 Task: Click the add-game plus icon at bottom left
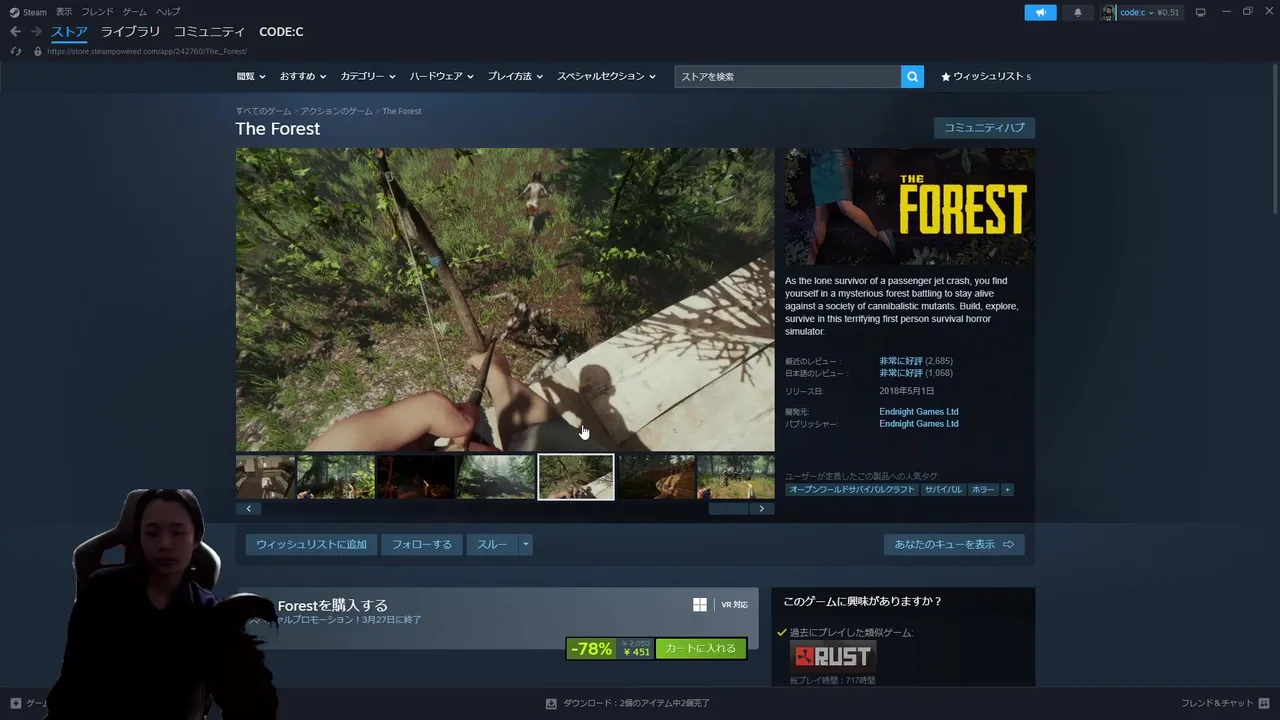coord(15,703)
